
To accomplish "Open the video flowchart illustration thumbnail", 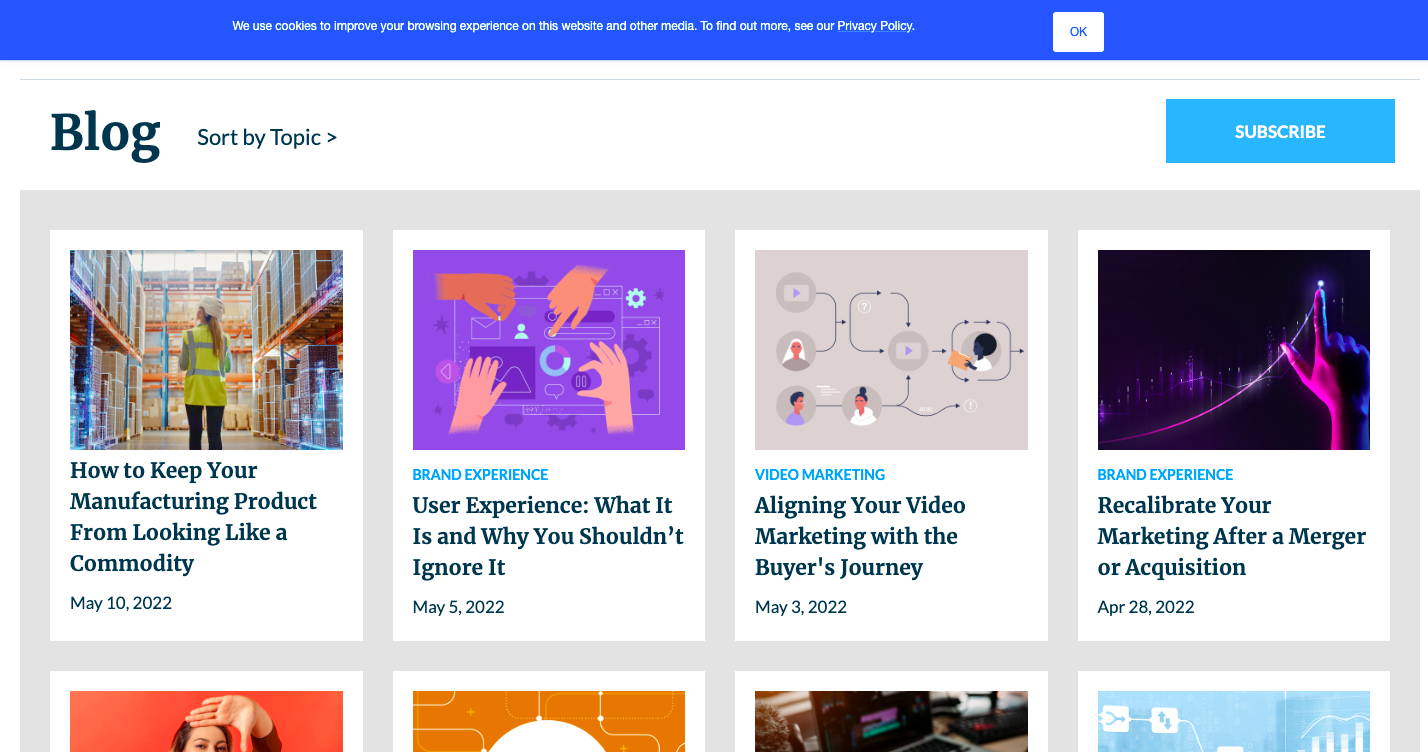I will point(891,350).
